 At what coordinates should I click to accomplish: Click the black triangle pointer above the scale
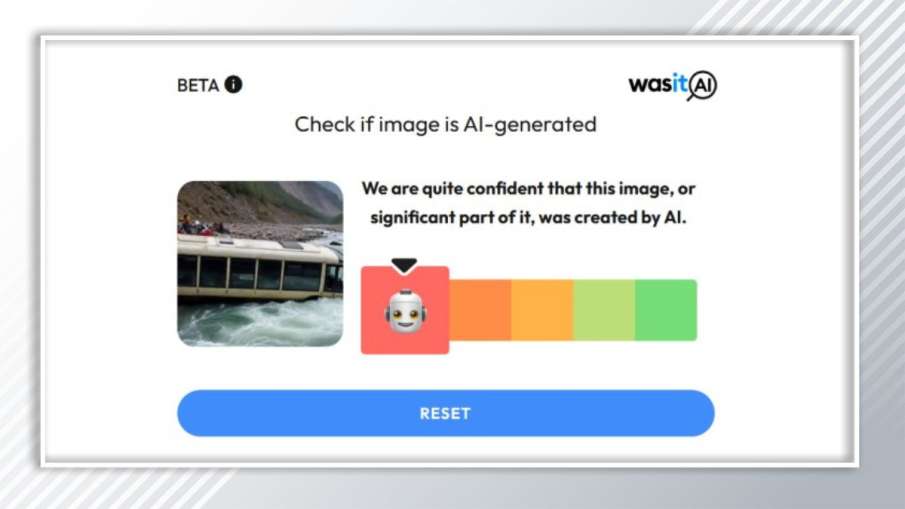(x=404, y=265)
